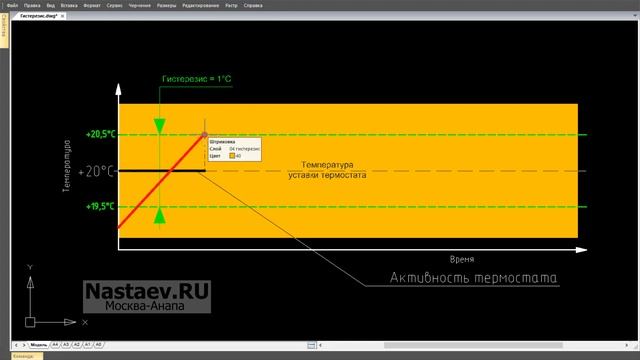Viewport: 640px width, 360px height.
Task: Open the Растр menu
Action: [231, 6]
